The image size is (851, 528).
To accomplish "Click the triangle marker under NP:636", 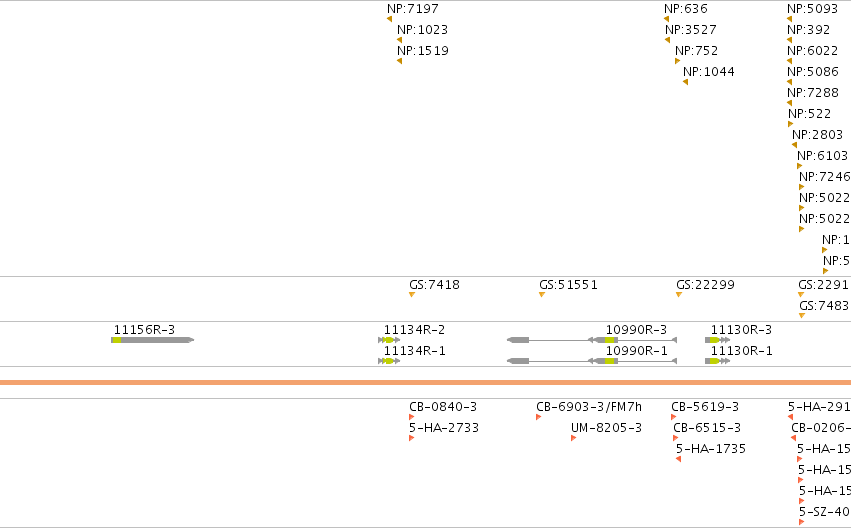I will [666, 19].
